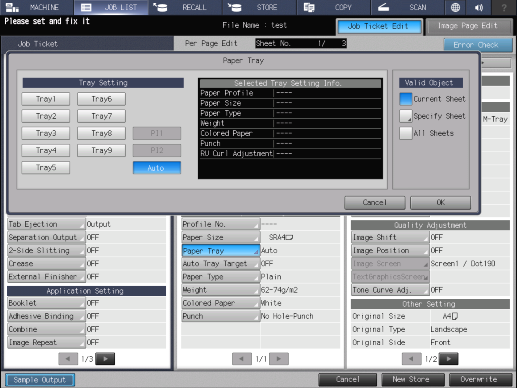Open the JOB LIST tab

tap(111, 7)
